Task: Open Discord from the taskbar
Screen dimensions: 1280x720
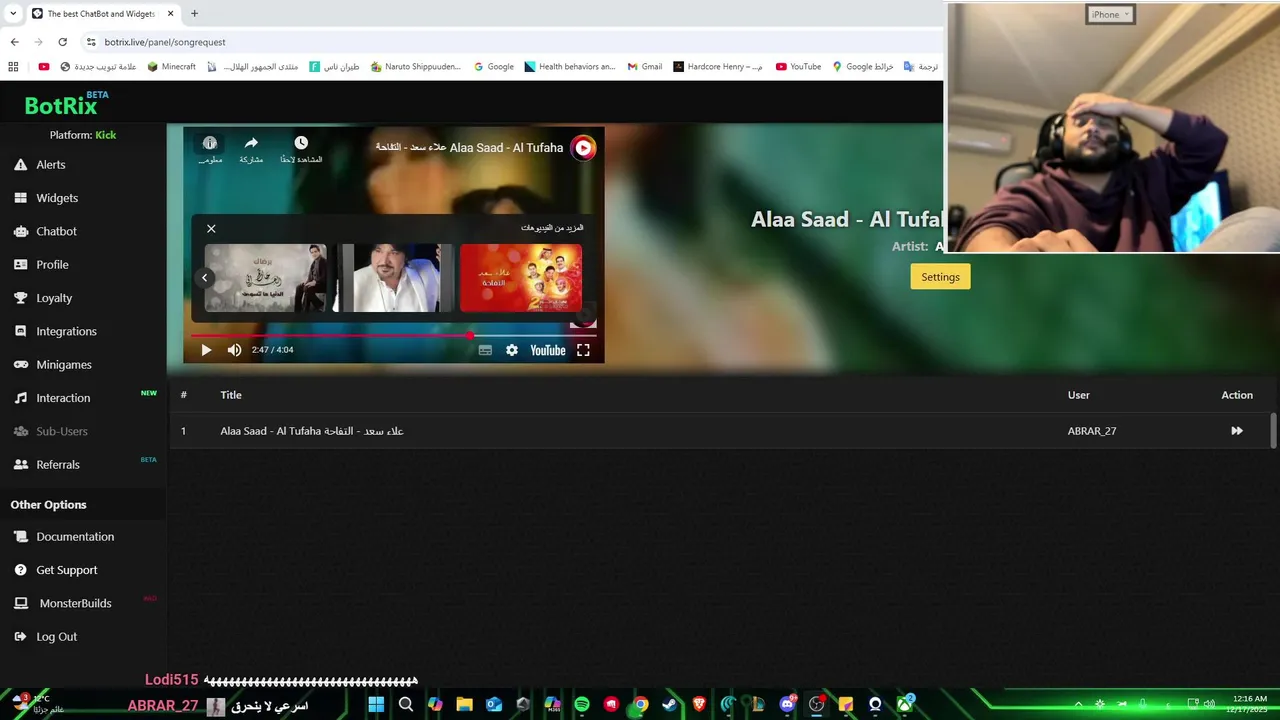Action: (787, 704)
